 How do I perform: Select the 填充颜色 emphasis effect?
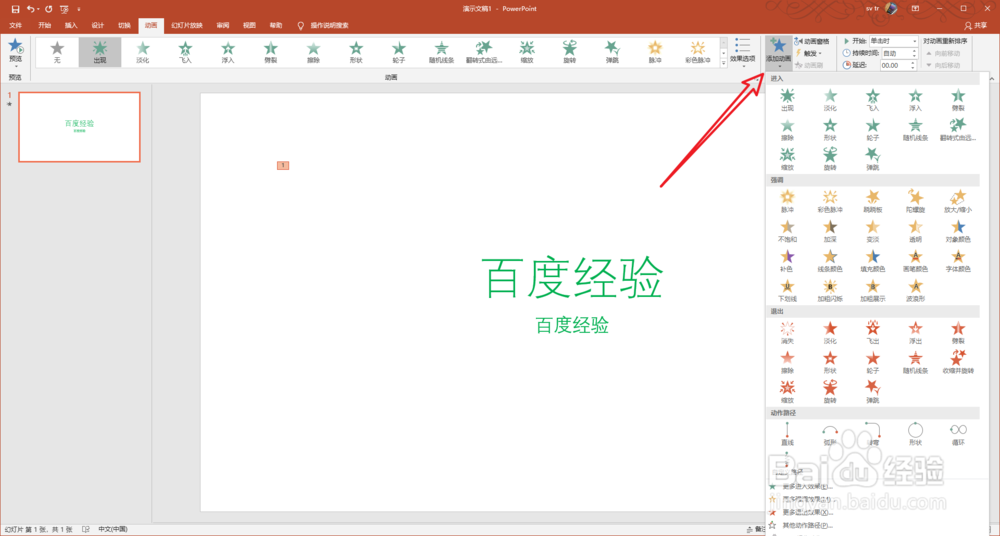click(872, 260)
